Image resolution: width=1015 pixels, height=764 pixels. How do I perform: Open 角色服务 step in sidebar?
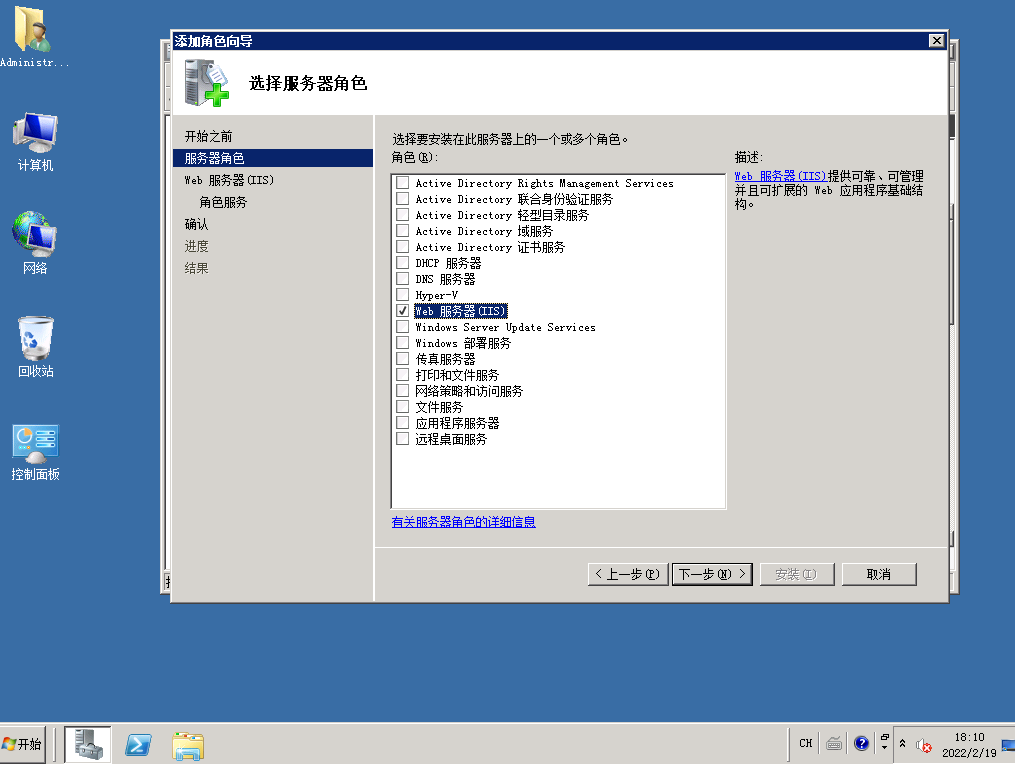(x=223, y=202)
